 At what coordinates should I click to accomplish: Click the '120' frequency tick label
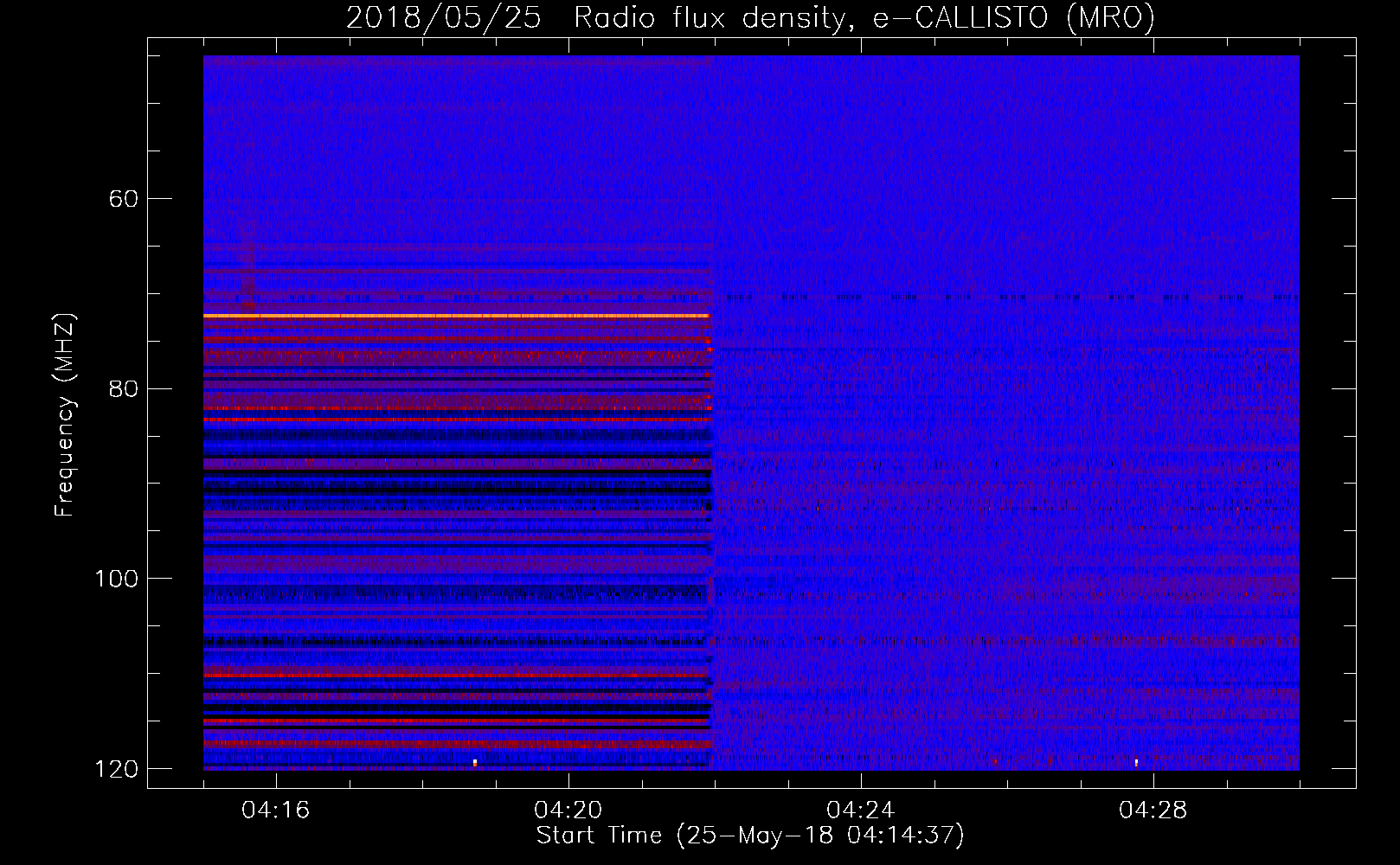coord(116,769)
